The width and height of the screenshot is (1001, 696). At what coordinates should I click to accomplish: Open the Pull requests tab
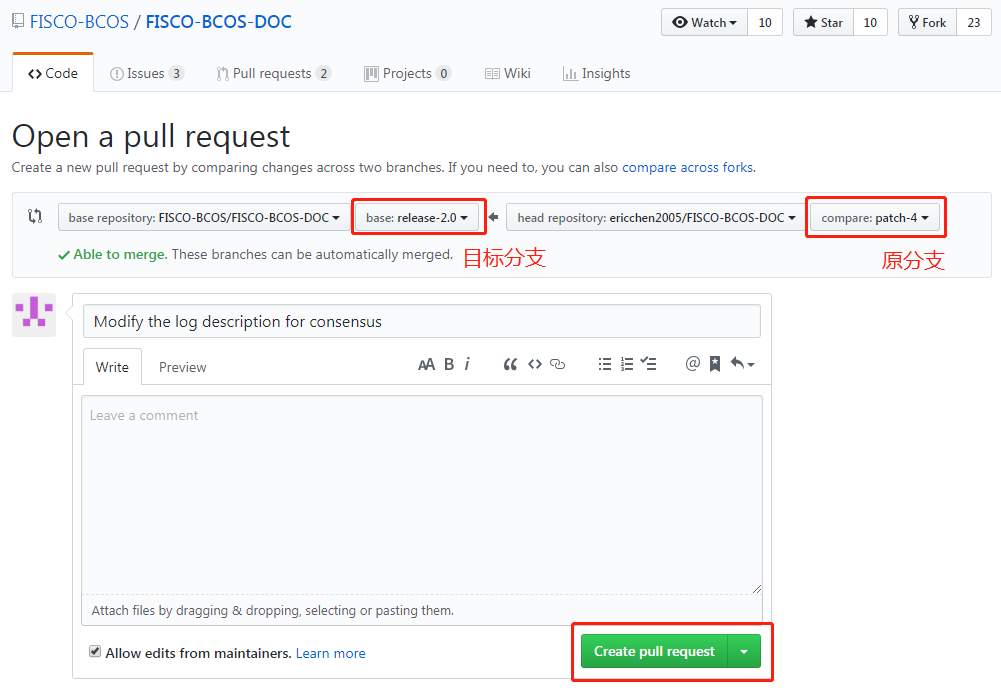click(273, 73)
